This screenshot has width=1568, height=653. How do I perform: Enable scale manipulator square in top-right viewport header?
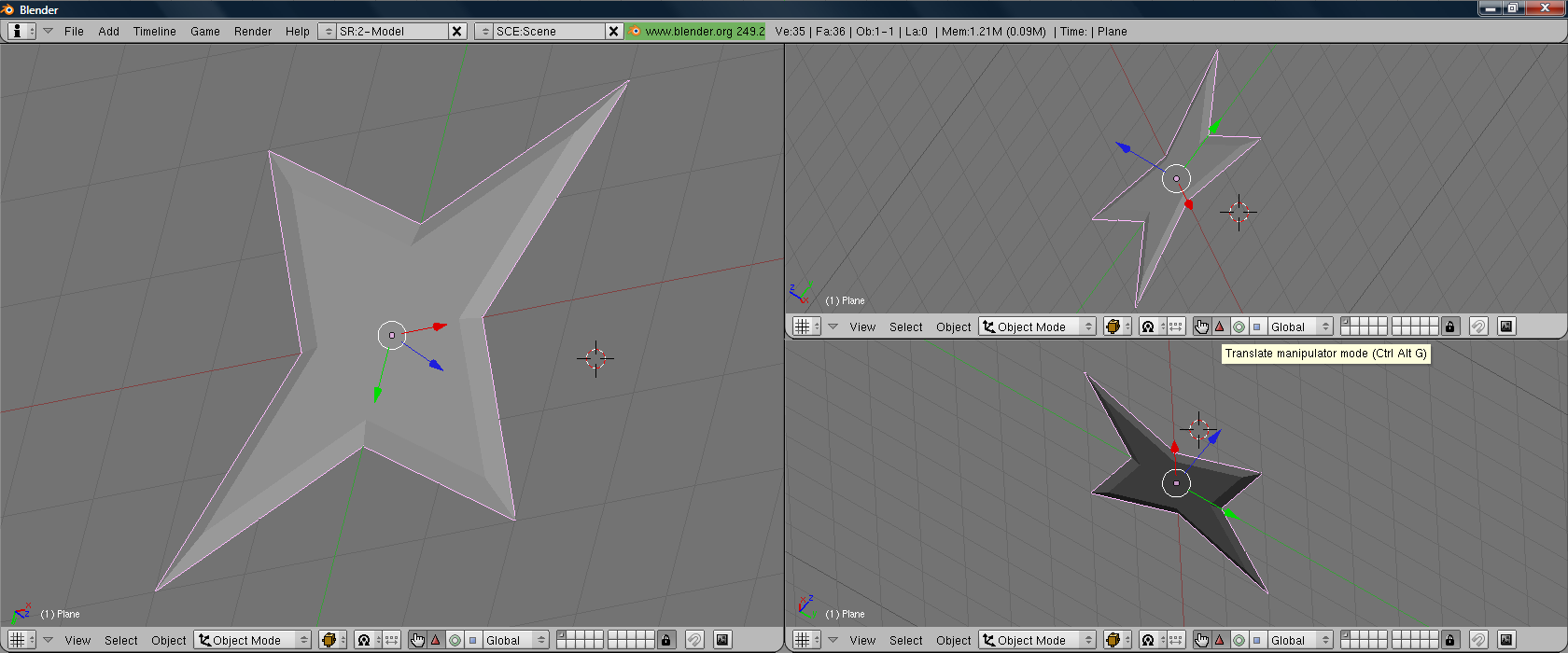tap(1258, 326)
